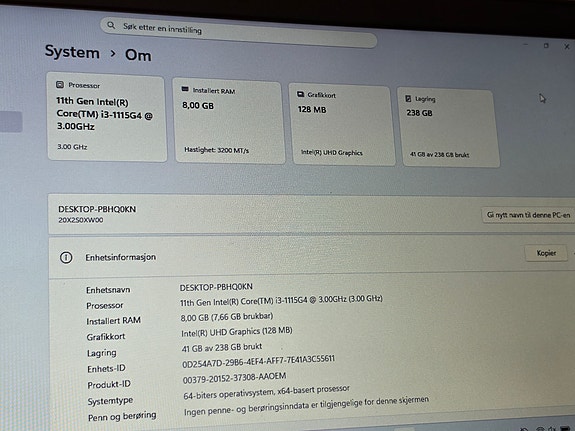
Task: Collapse the Enhetsinformasjon section header
Action: tap(312, 257)
